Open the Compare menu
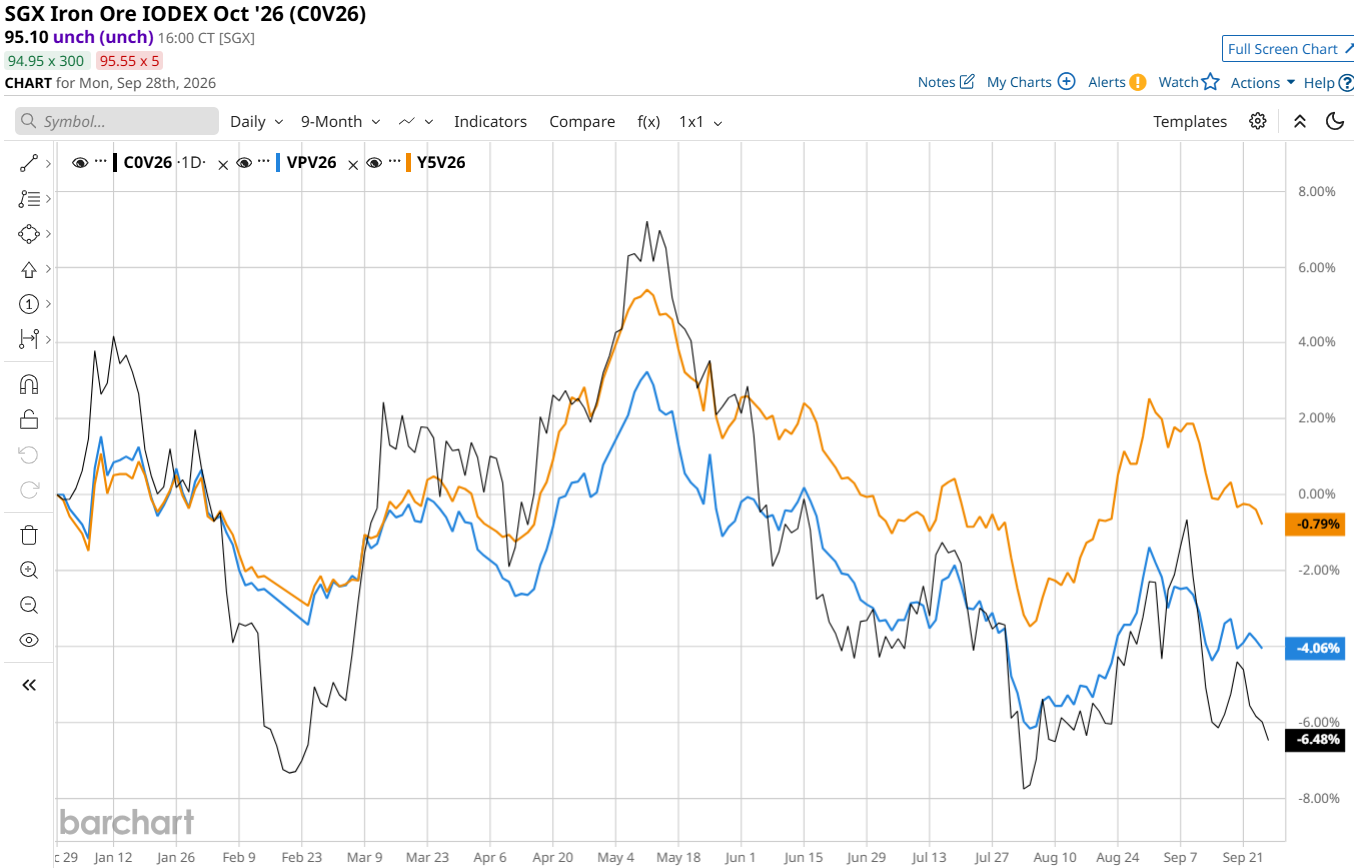Screen dimensions: 1354x868 point(582,121)
